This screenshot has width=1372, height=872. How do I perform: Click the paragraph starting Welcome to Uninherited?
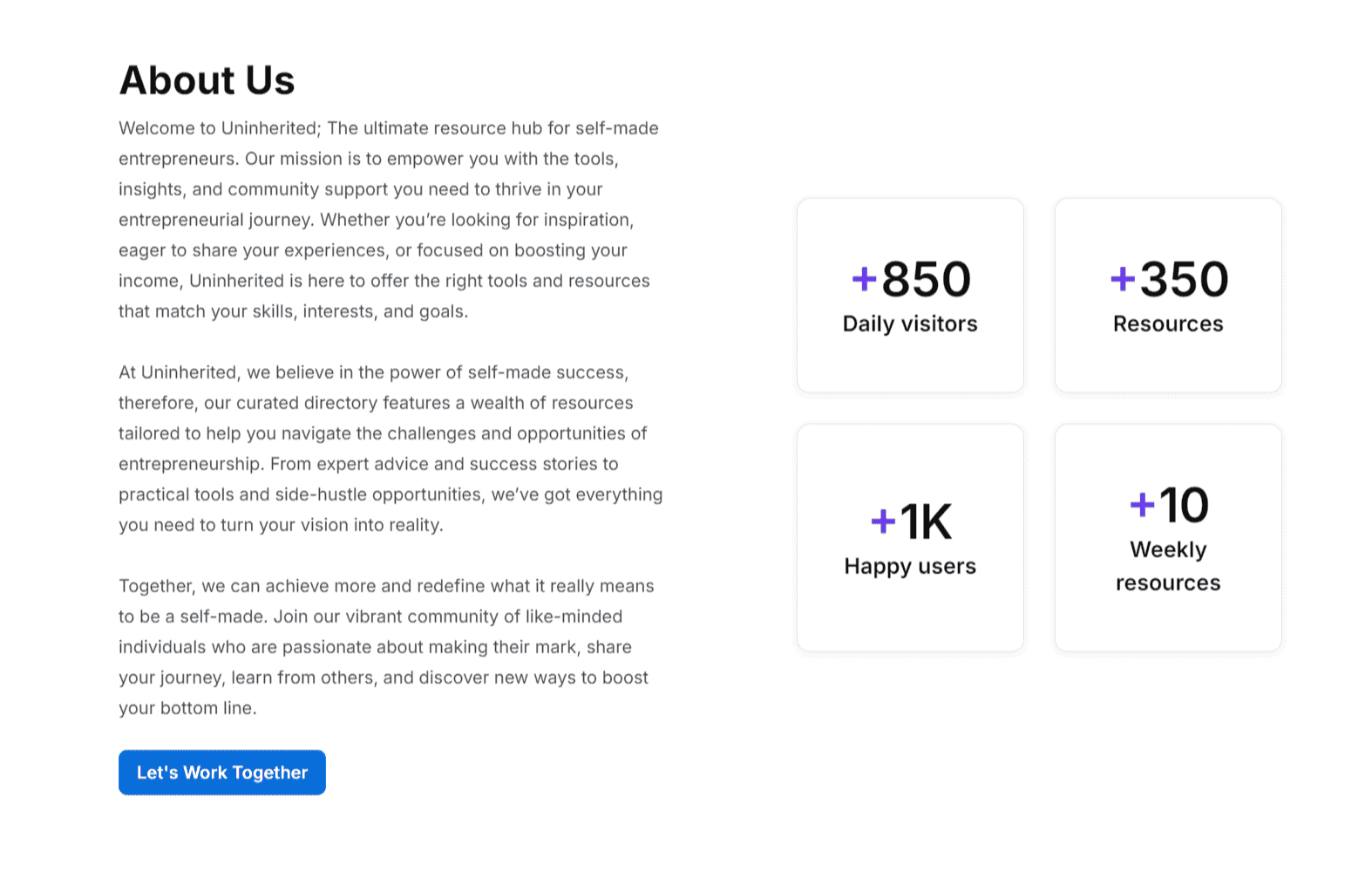pos(389,220)
